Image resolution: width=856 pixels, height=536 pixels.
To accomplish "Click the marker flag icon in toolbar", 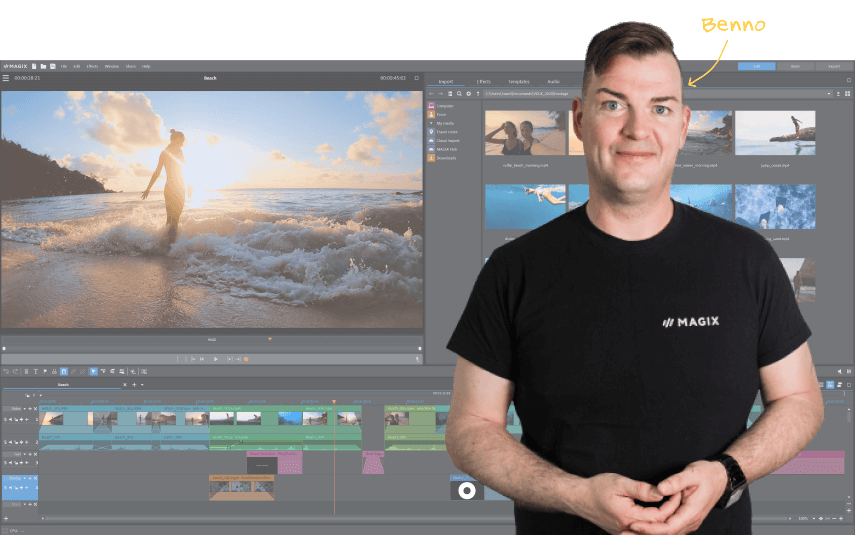I will [x=45, y=371].
